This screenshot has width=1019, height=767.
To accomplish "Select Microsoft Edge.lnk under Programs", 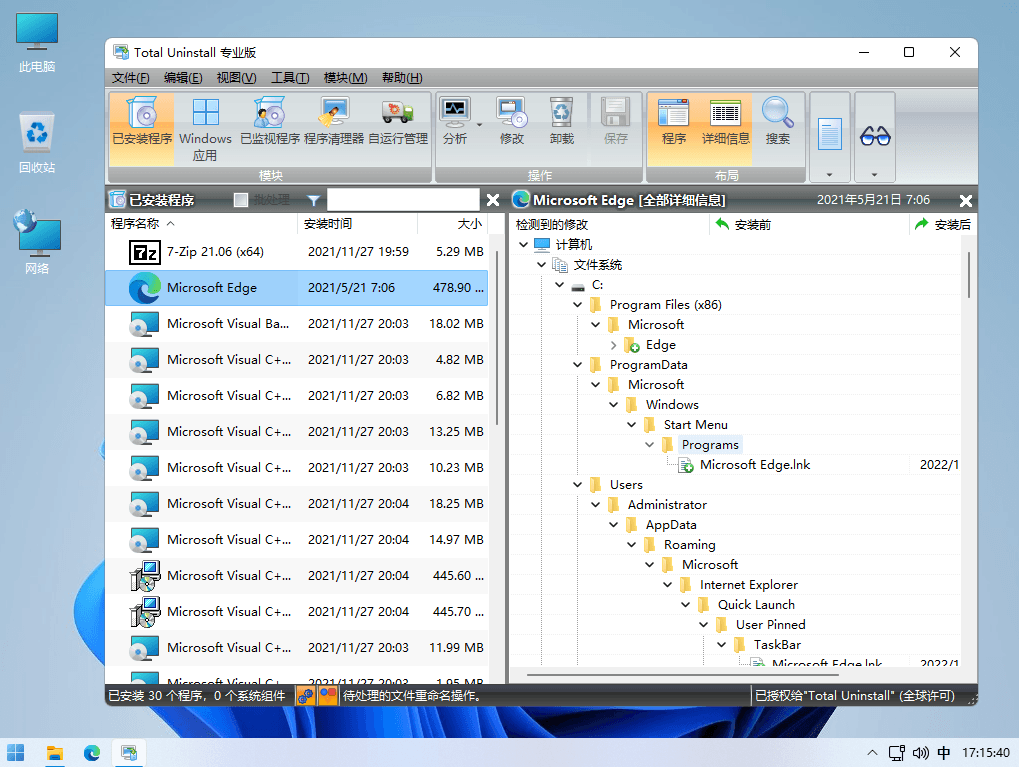I will pyautogui.click(x=755, y=465).
